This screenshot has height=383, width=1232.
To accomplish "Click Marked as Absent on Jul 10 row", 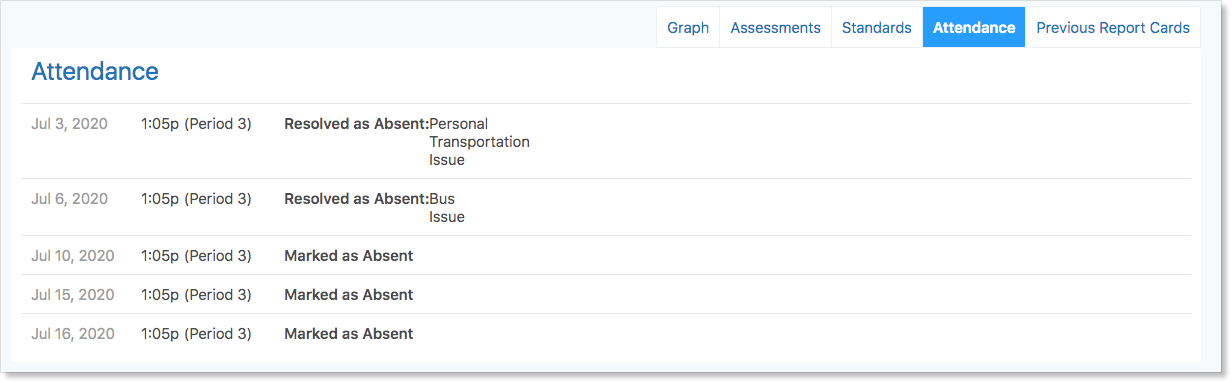I will pyautogui.click(x=348, y=256).
